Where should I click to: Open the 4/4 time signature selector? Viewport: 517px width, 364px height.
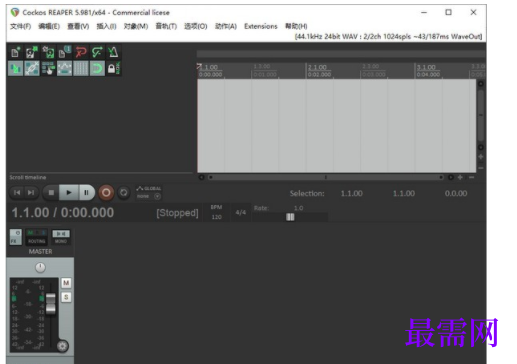point(241,212)
